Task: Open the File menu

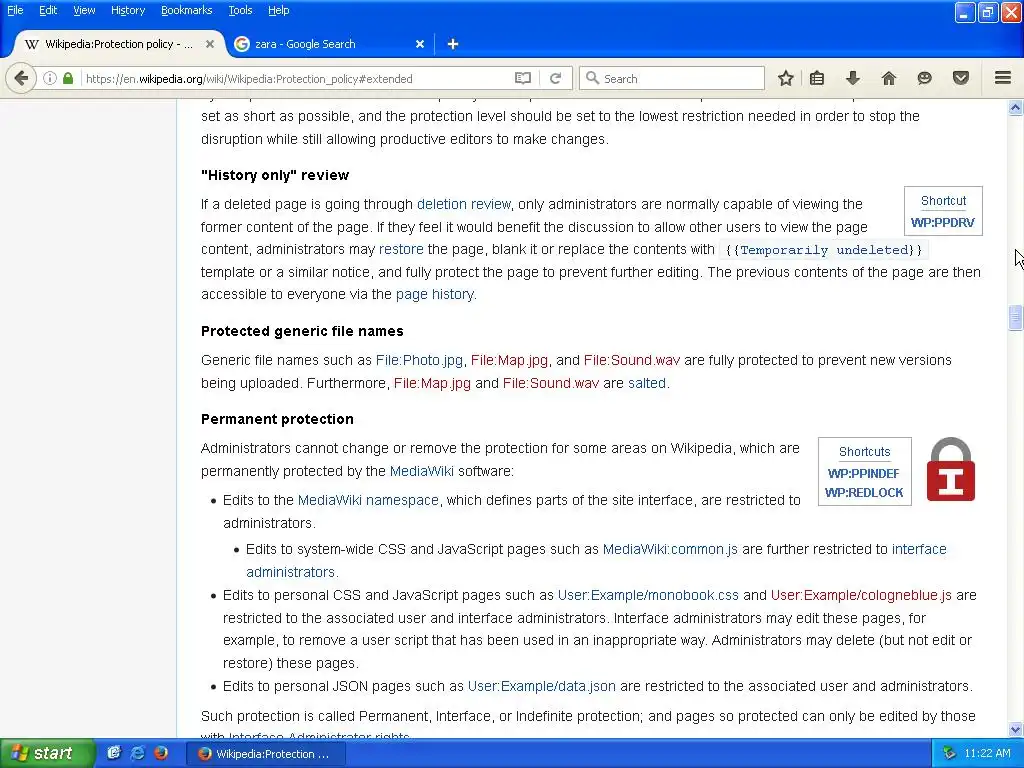Action: pos(15,10)
